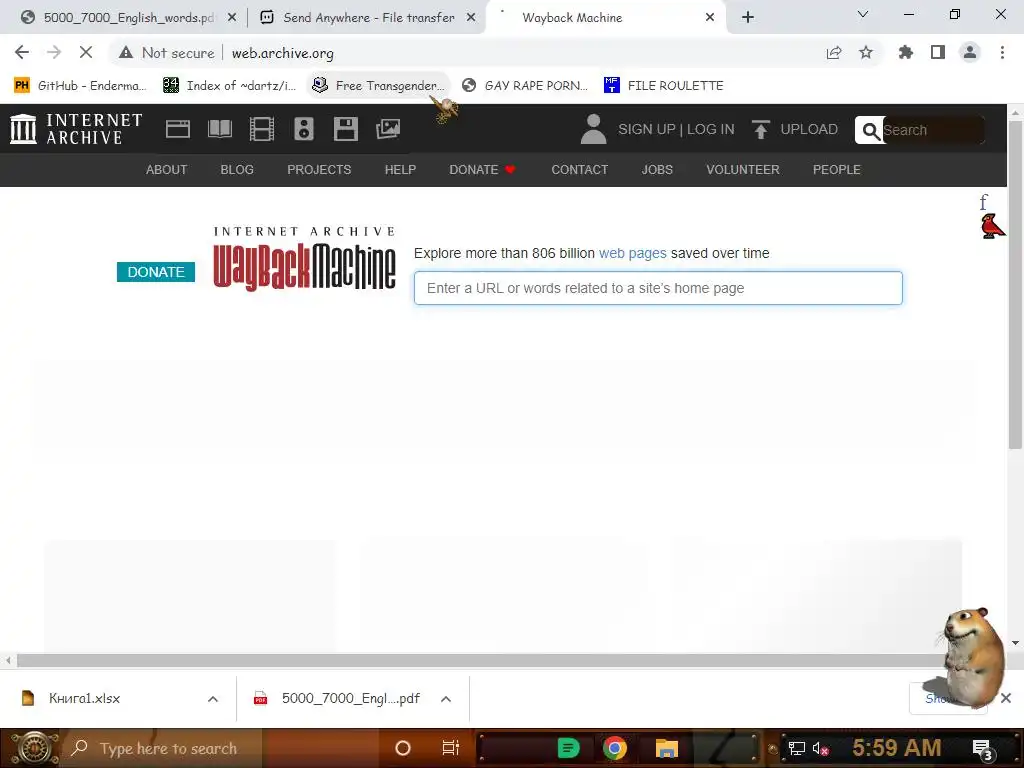The width and height of the screenshot is (1024, 768).
Task: Open the tab search chevron
Action: pos(863,14)
